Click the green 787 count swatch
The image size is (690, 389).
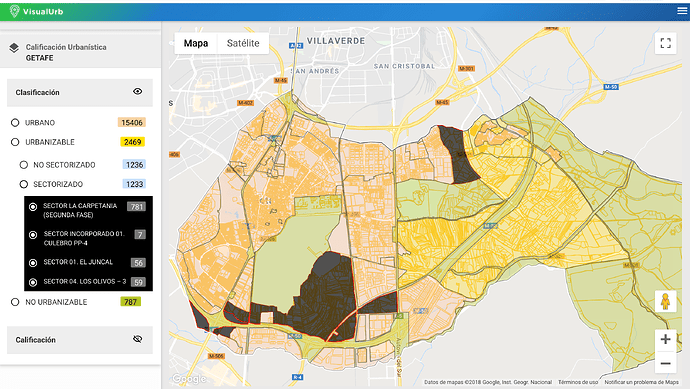(x=130, y=302)
